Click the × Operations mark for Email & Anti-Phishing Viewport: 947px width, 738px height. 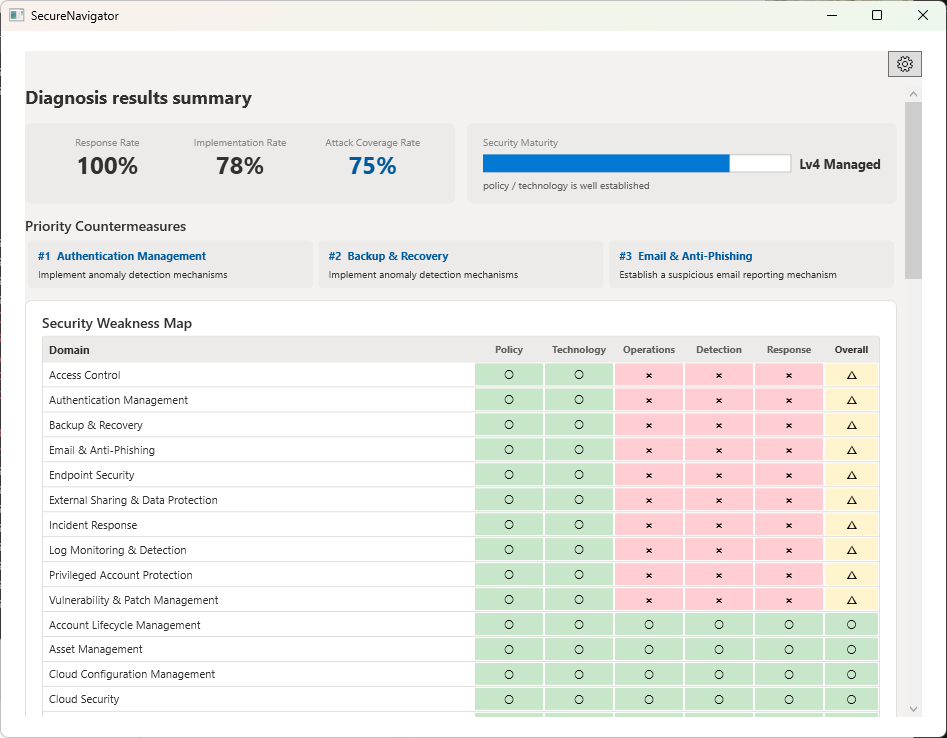coord(649,449)
